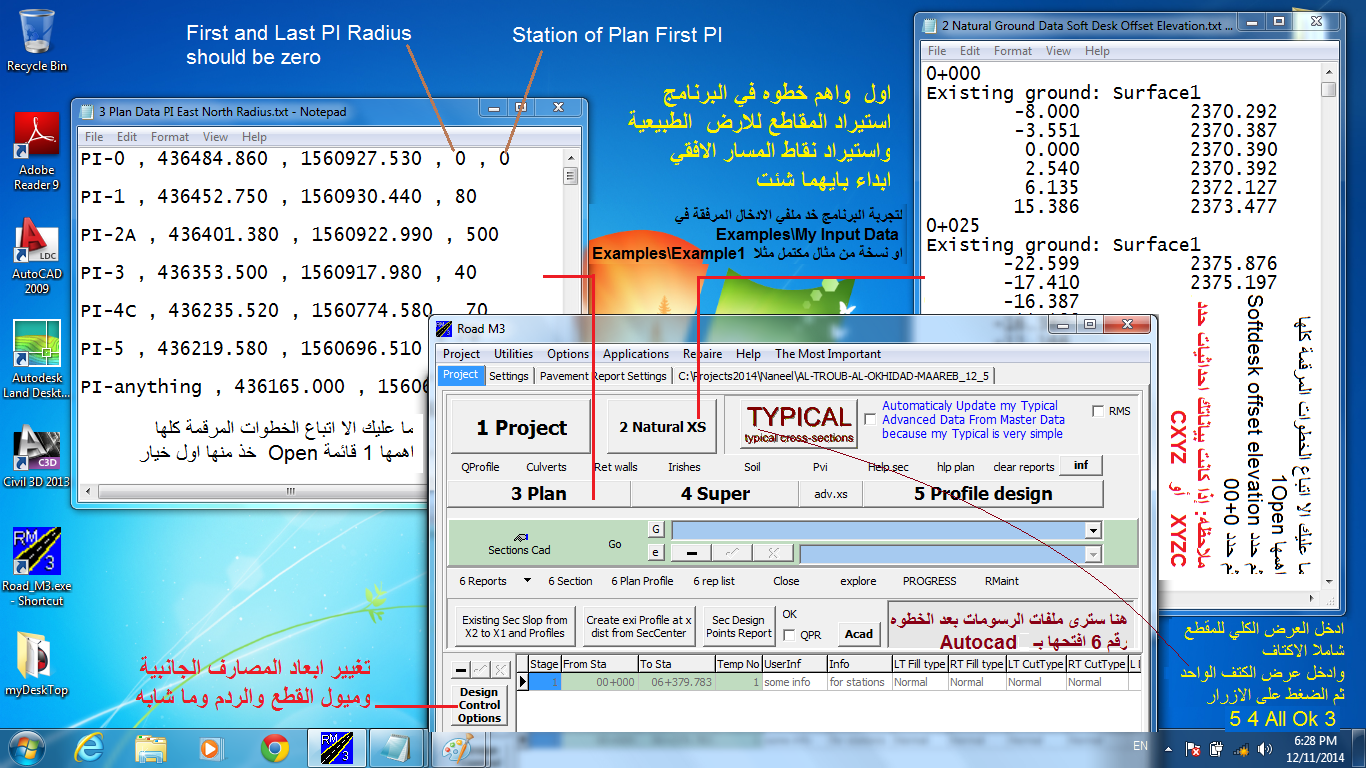Open the Applications menu in Road M3

pos(636,353)
